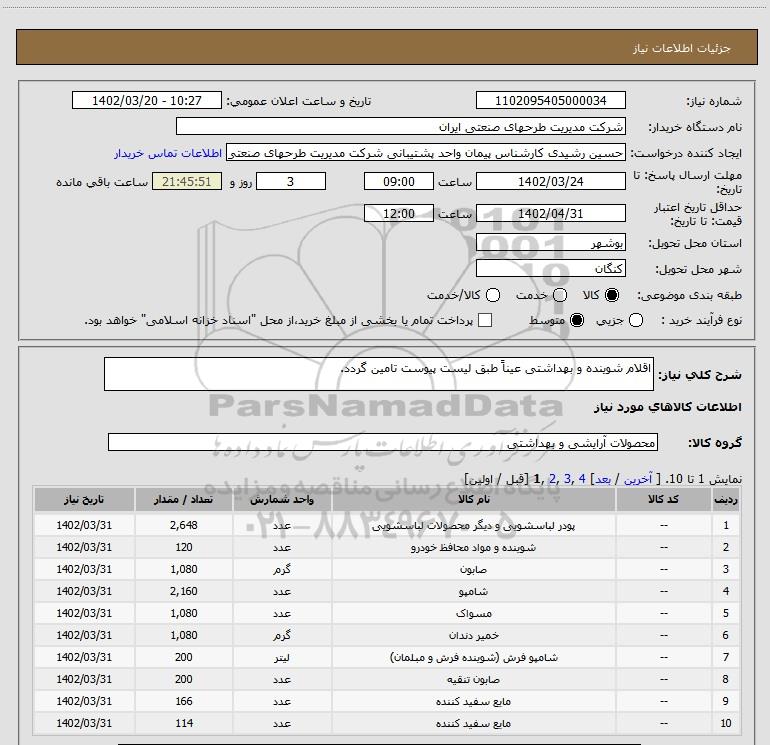Screen dimensions: 770x745
Task: Click the واحد شمارش column header
Action: (282, 499)
